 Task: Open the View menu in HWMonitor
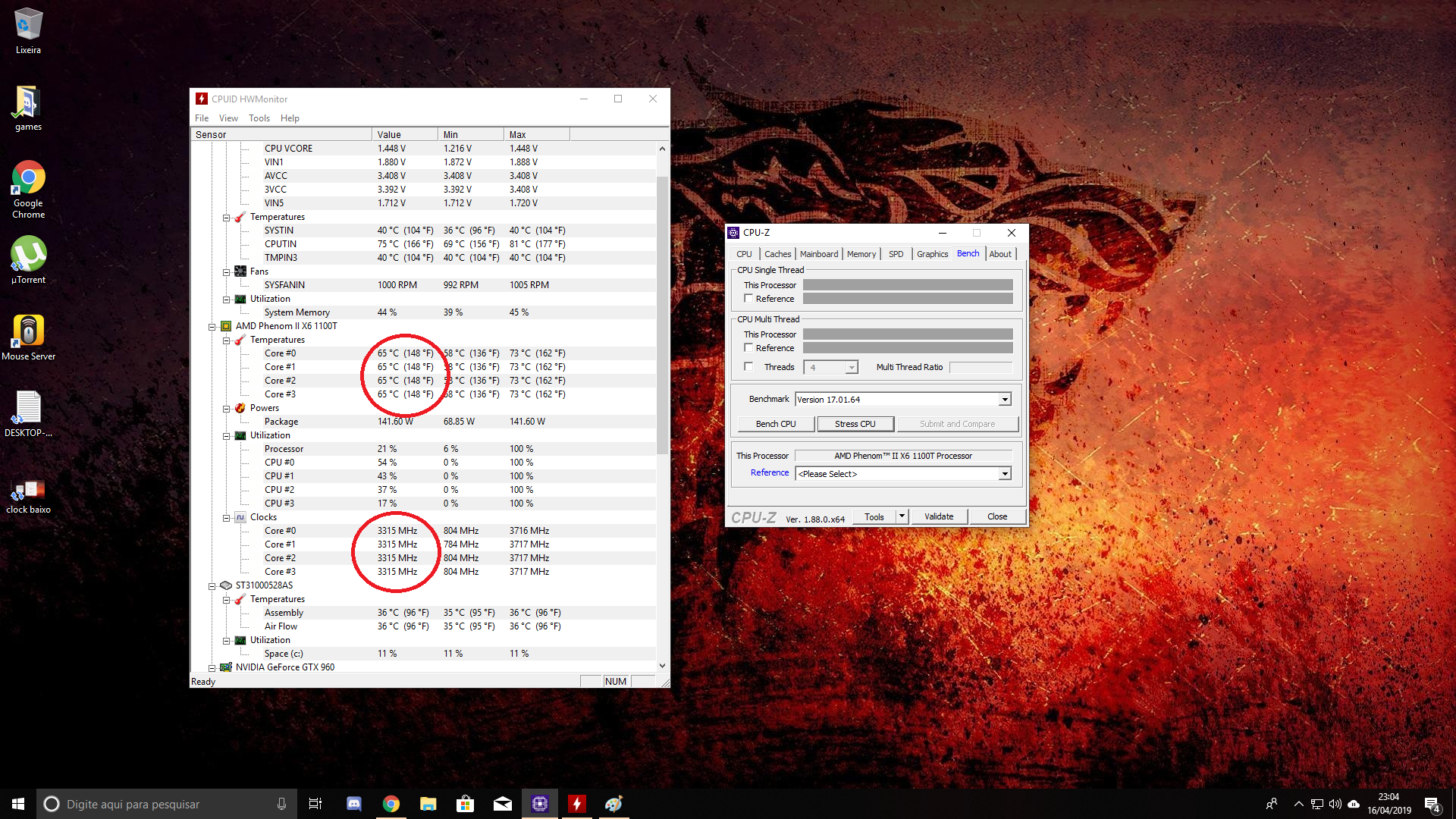coord(228,118)
